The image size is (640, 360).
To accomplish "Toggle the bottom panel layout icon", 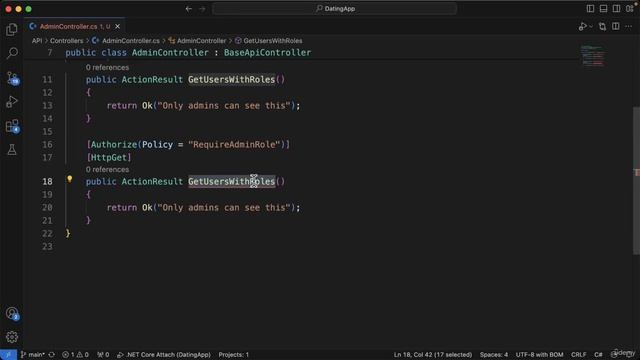I will pos(603,9).
